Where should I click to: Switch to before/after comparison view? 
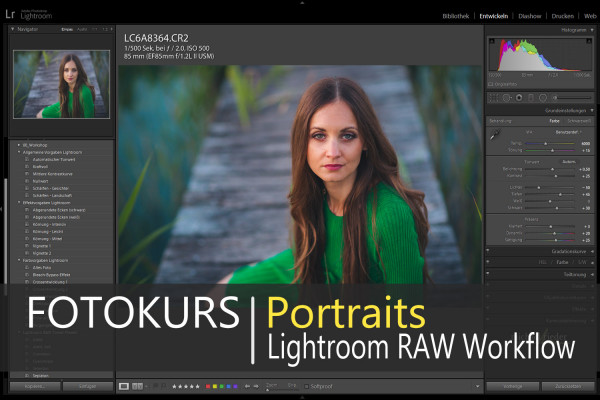[x=137, y=387]
